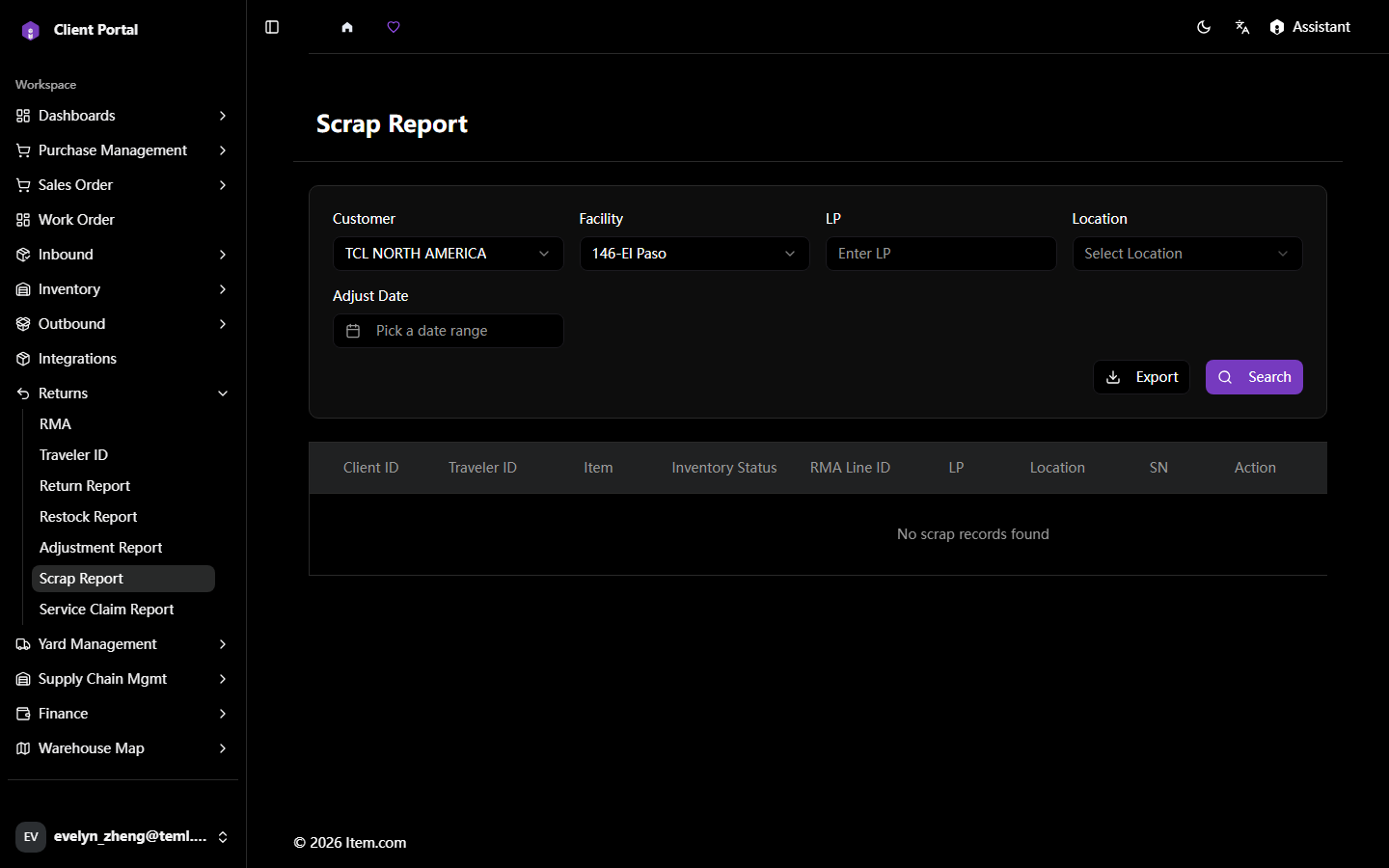Navigate to Return Report
The width and height of the screenshot is (1389, 868).
pyautogui.click(x=123, y=486)
